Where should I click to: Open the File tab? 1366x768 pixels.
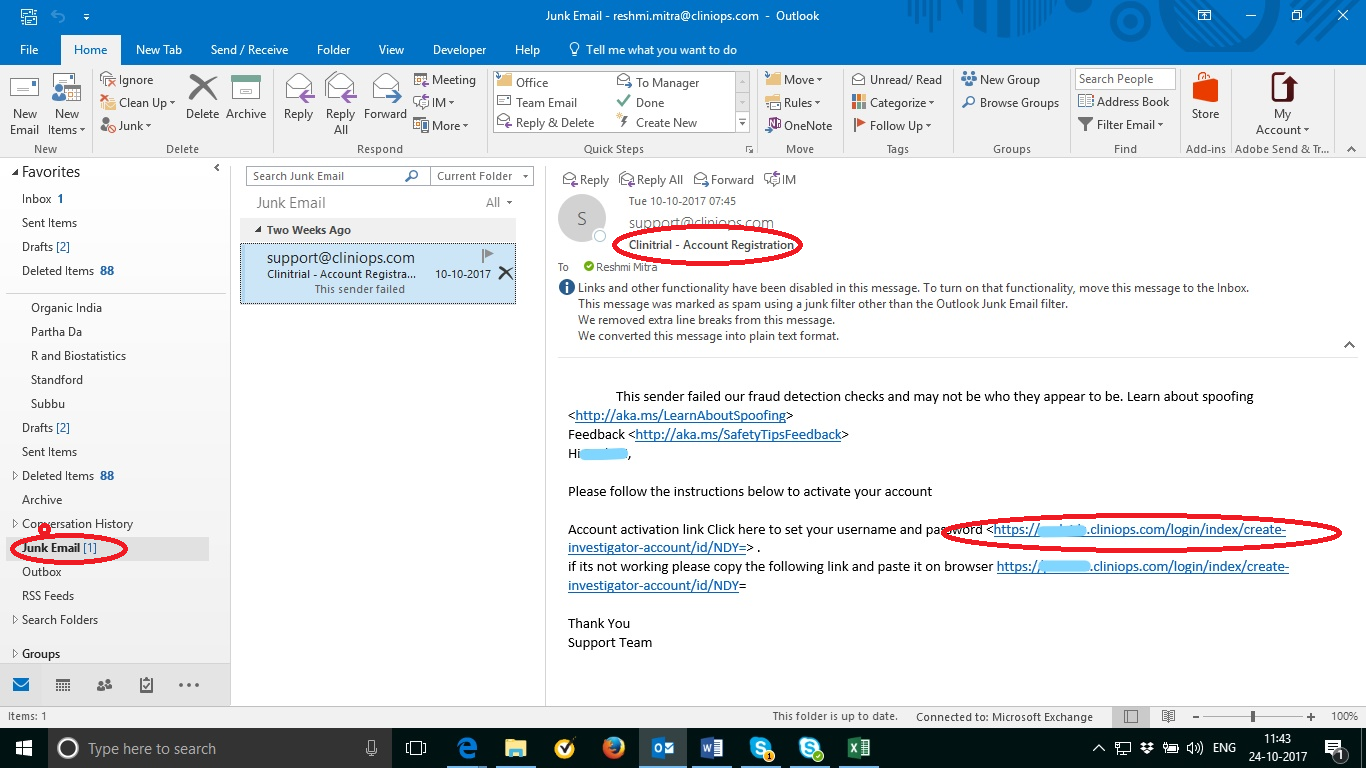tap(29, 49)
